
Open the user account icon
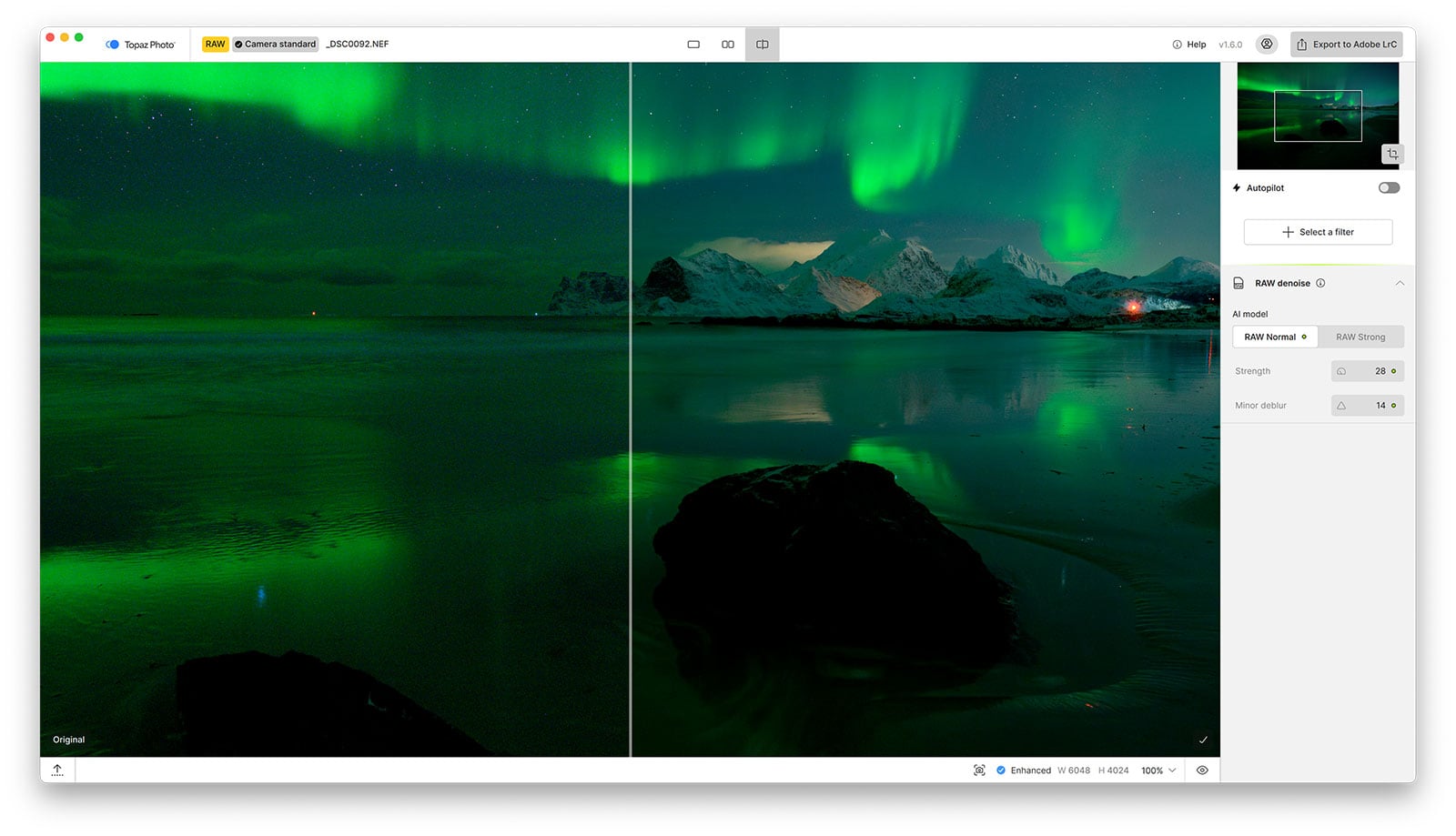tap(1267, 44)
